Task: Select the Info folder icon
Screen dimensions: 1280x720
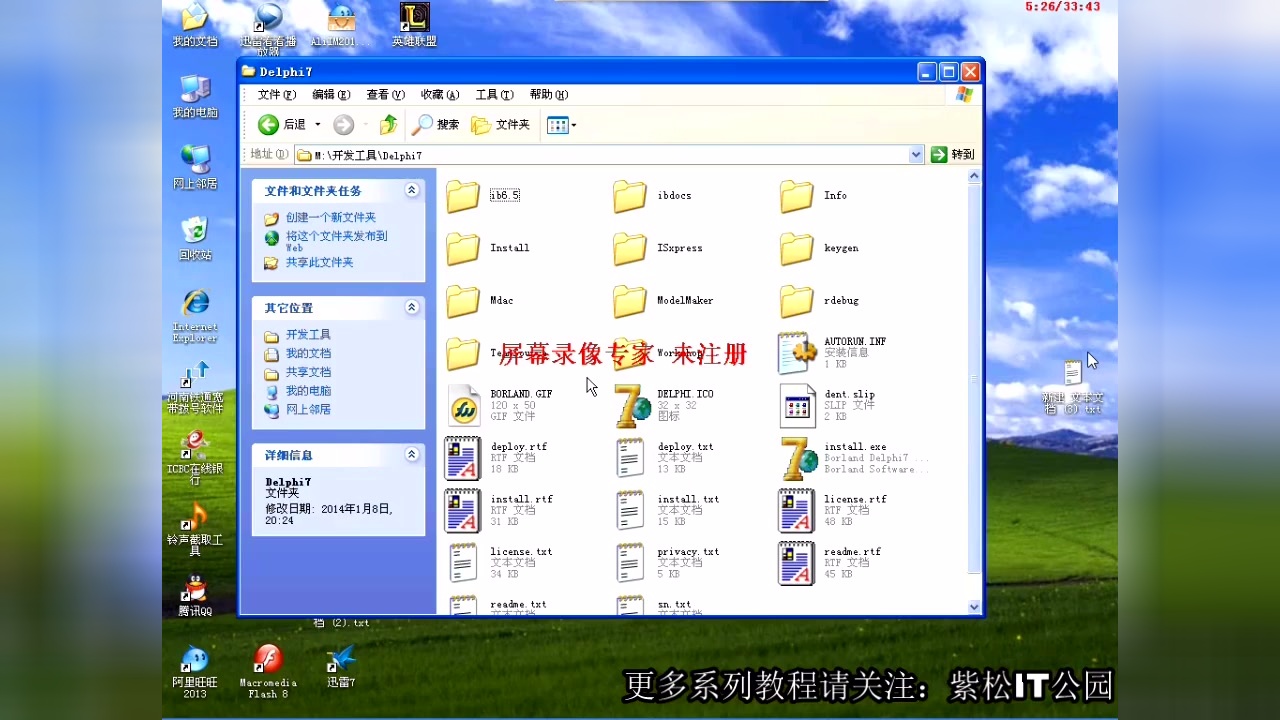Action: coord(797,196)
